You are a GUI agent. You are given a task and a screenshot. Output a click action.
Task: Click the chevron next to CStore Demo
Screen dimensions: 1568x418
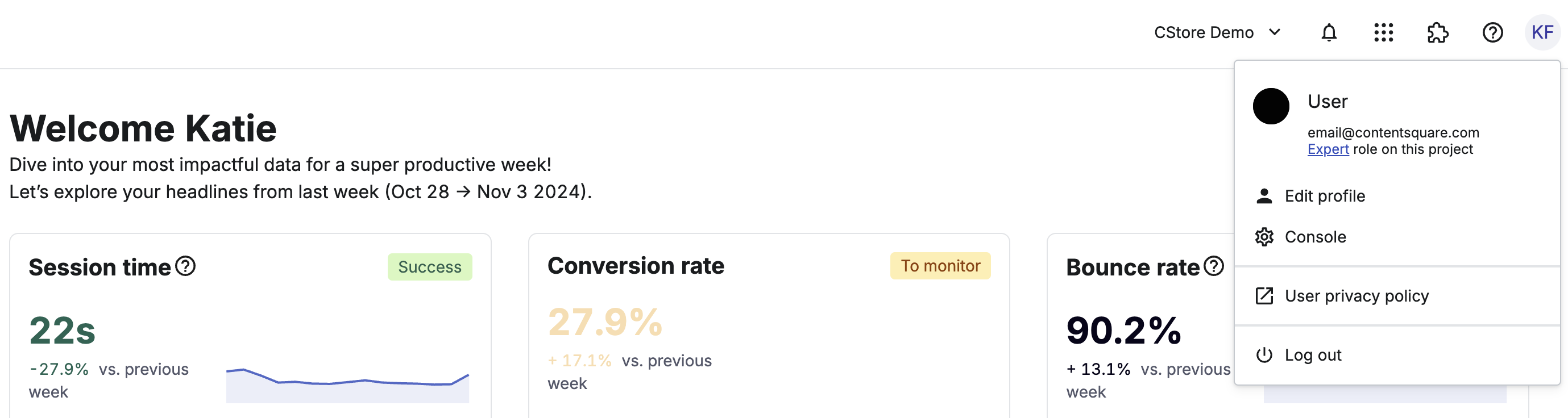point(1275,32)
